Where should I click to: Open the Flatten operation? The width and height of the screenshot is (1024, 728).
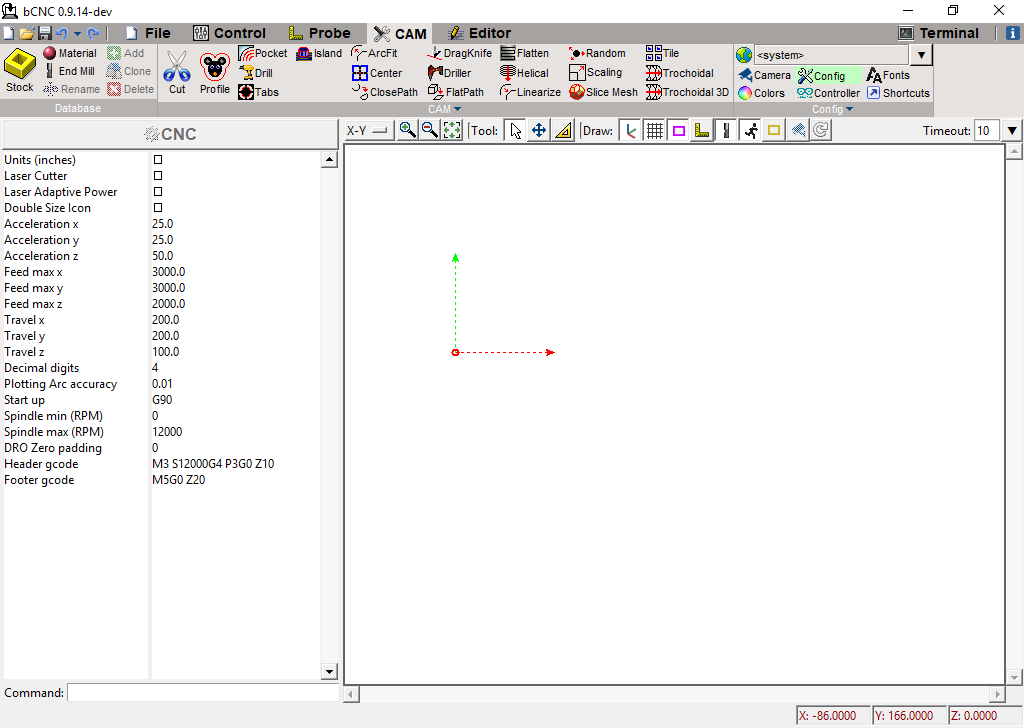pyautogui.click(x=527, y=53)
